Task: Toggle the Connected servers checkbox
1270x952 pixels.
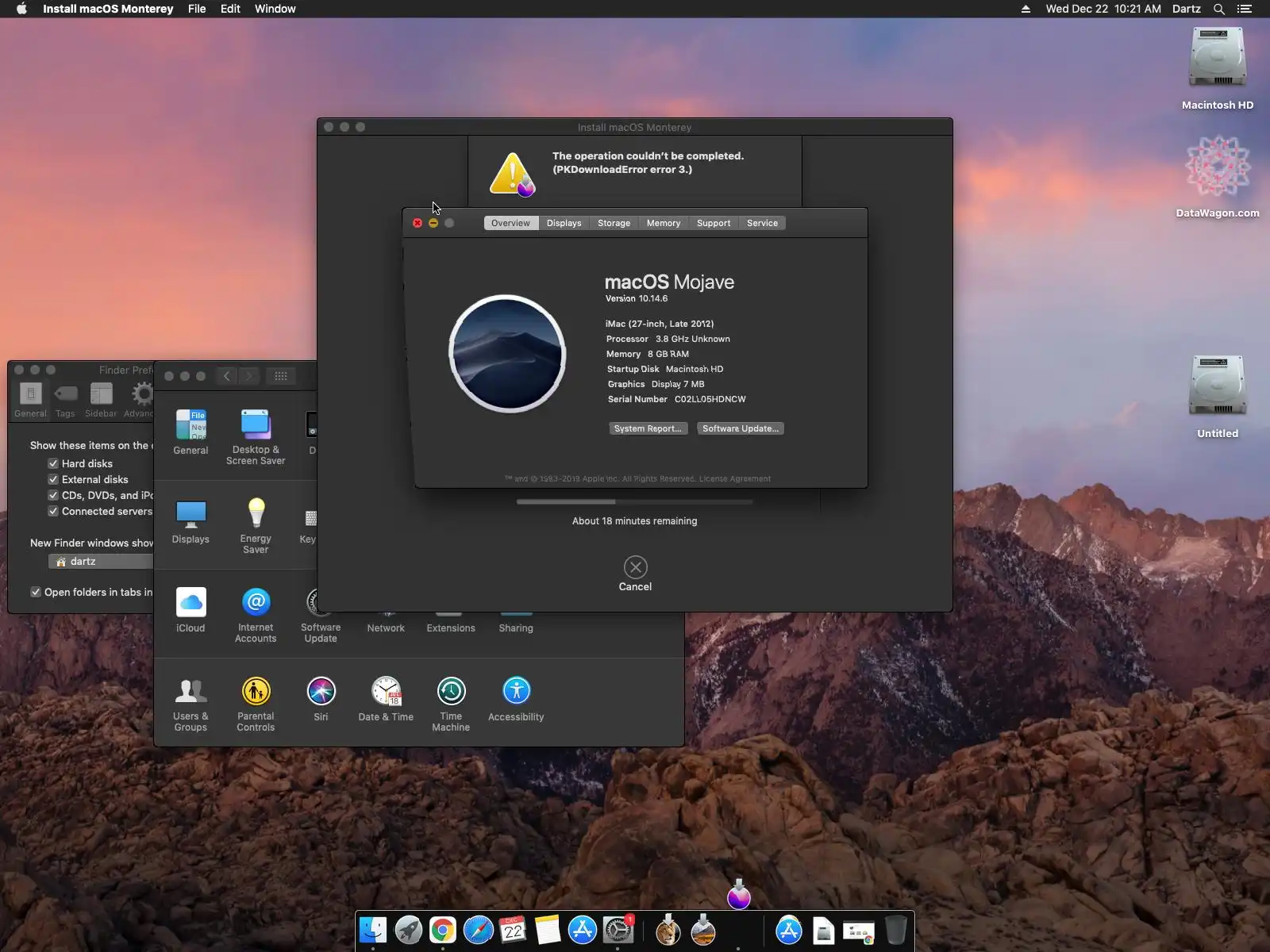Action: click(53, 511)
